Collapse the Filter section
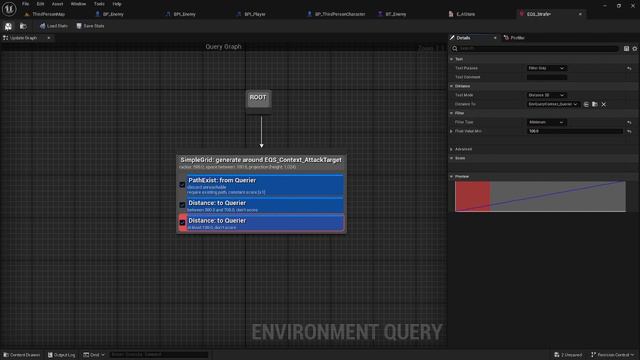Viewport: 640px width, 360px height. (451, 113)
